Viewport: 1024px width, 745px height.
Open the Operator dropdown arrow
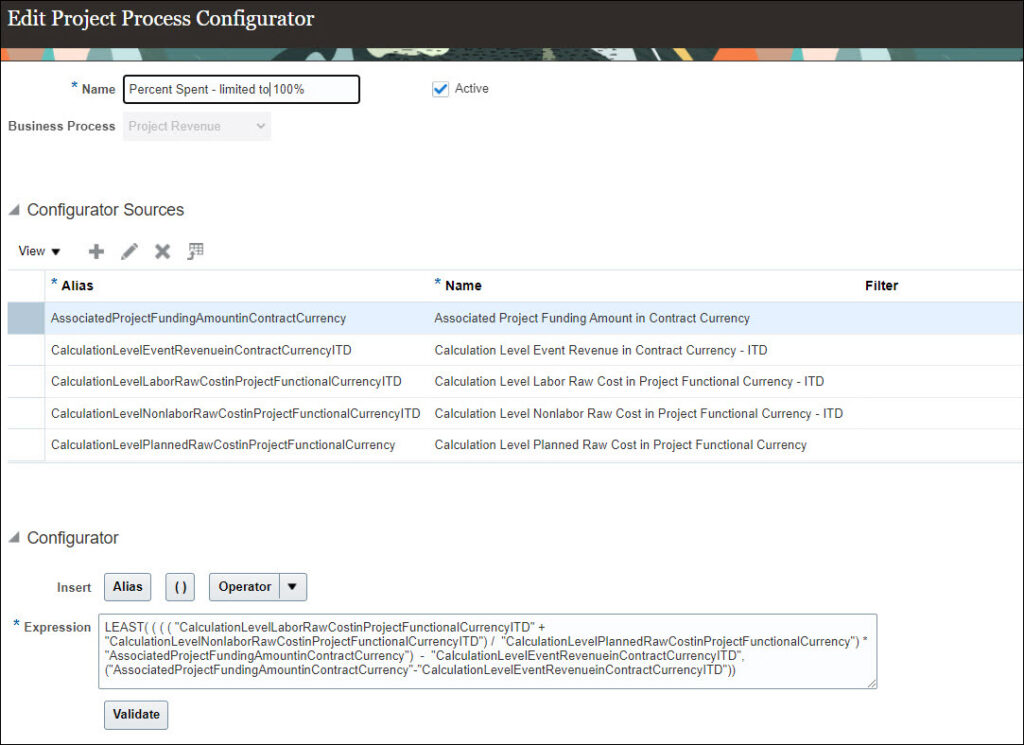click(293, 587)
